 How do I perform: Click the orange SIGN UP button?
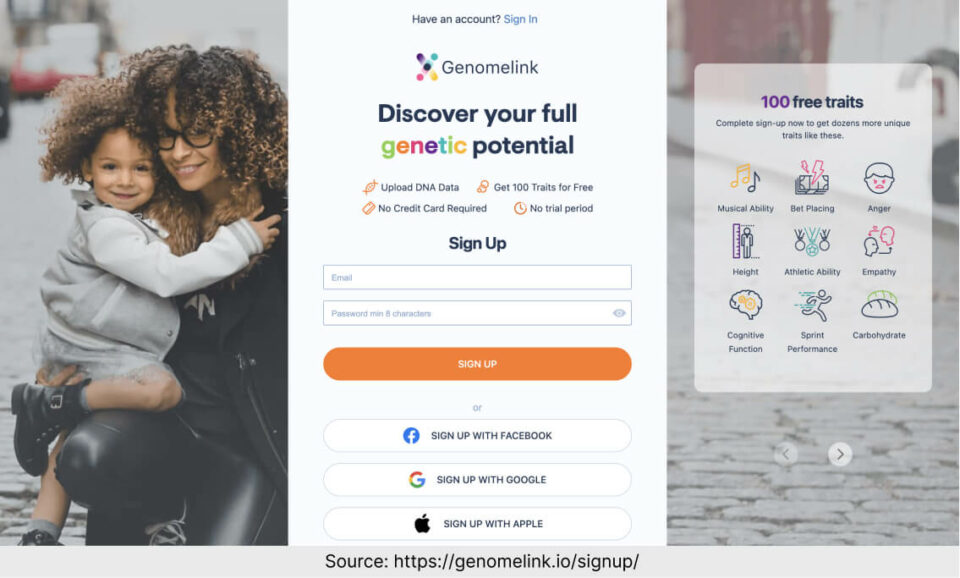coord(477,364)
